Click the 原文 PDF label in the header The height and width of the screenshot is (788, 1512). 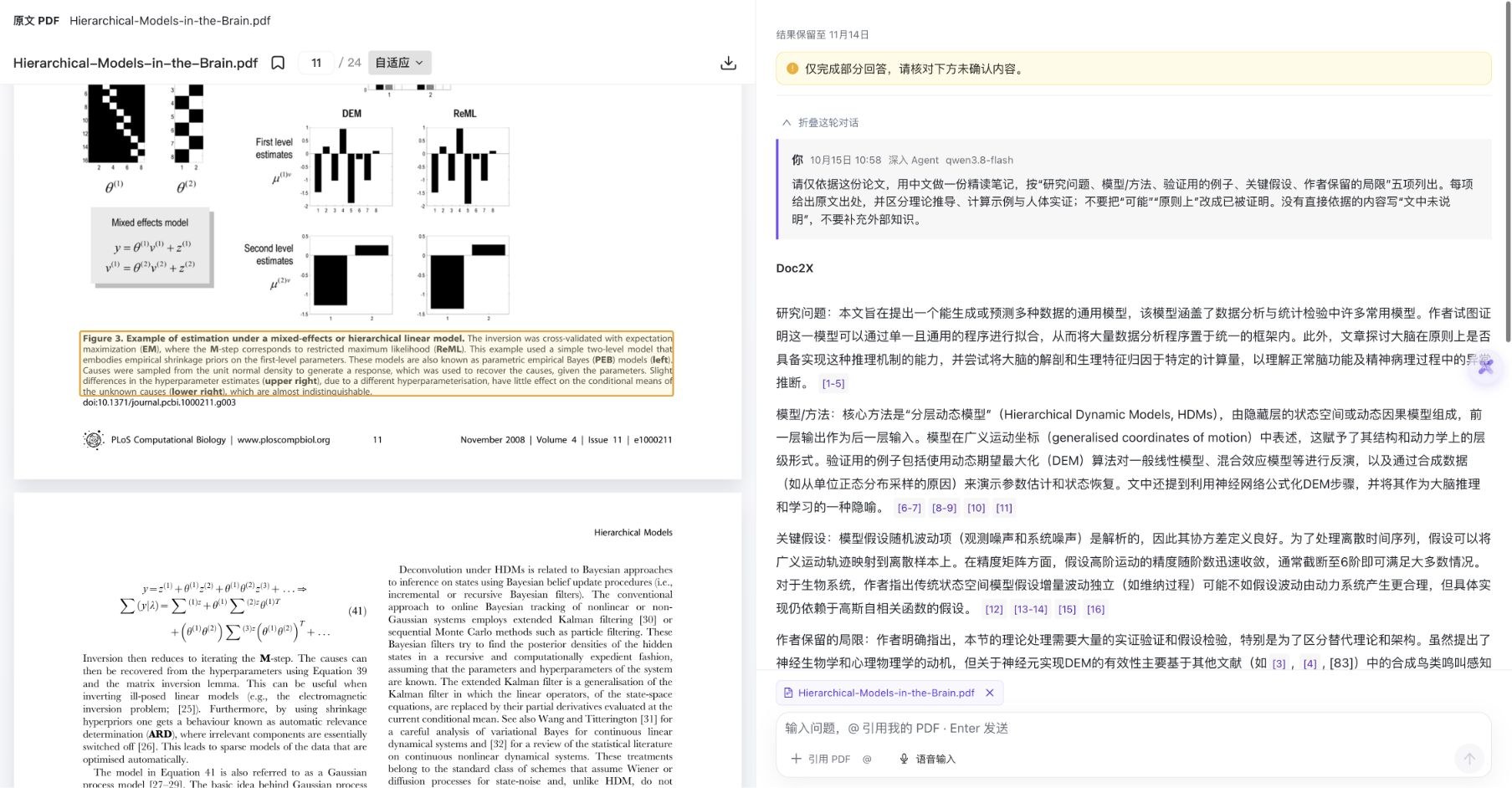pyautogui.click(x=36, y=20)
